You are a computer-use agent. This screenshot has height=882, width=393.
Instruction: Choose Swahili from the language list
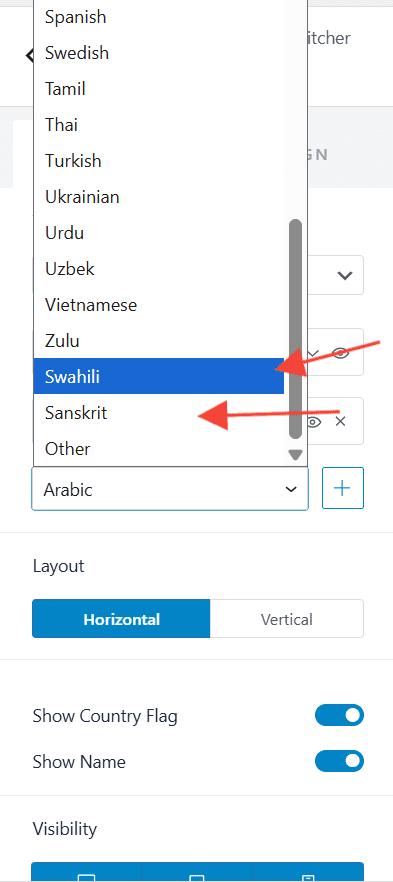pyautogui.click(x=159, y=376)
